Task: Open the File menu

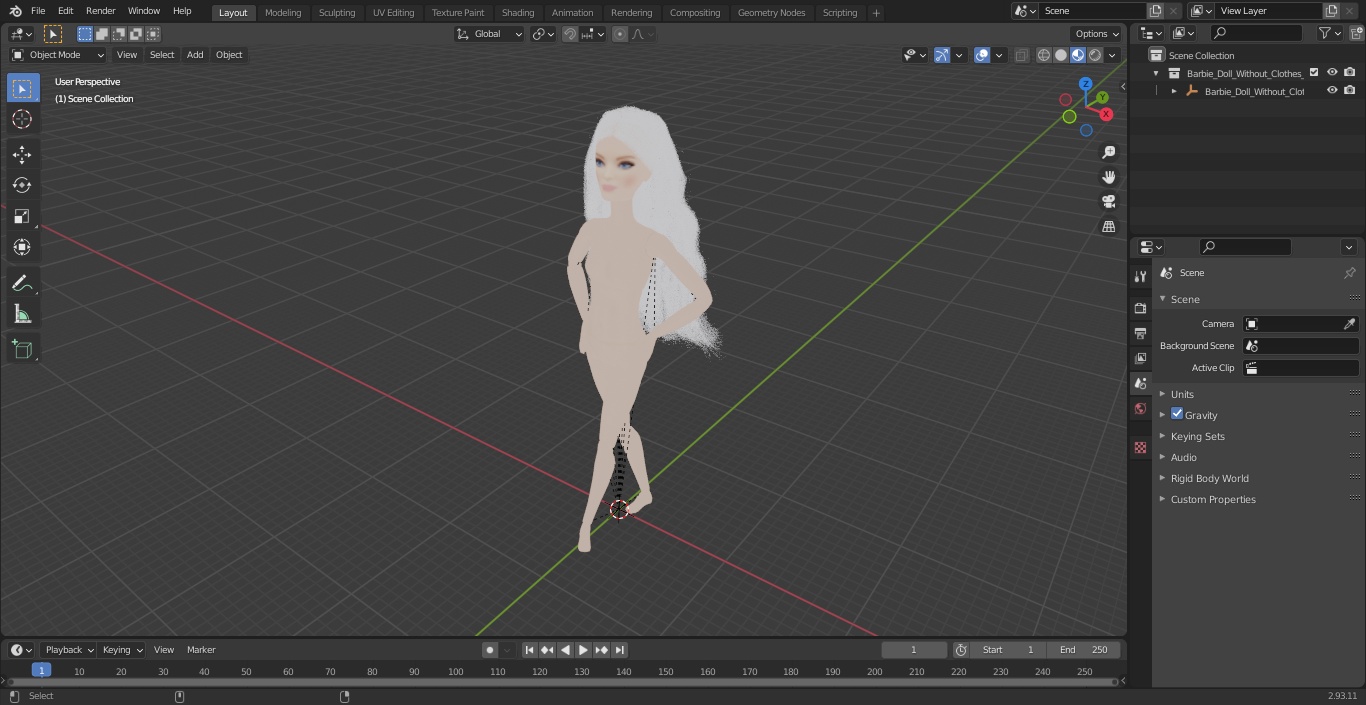Action: (38, 11)
